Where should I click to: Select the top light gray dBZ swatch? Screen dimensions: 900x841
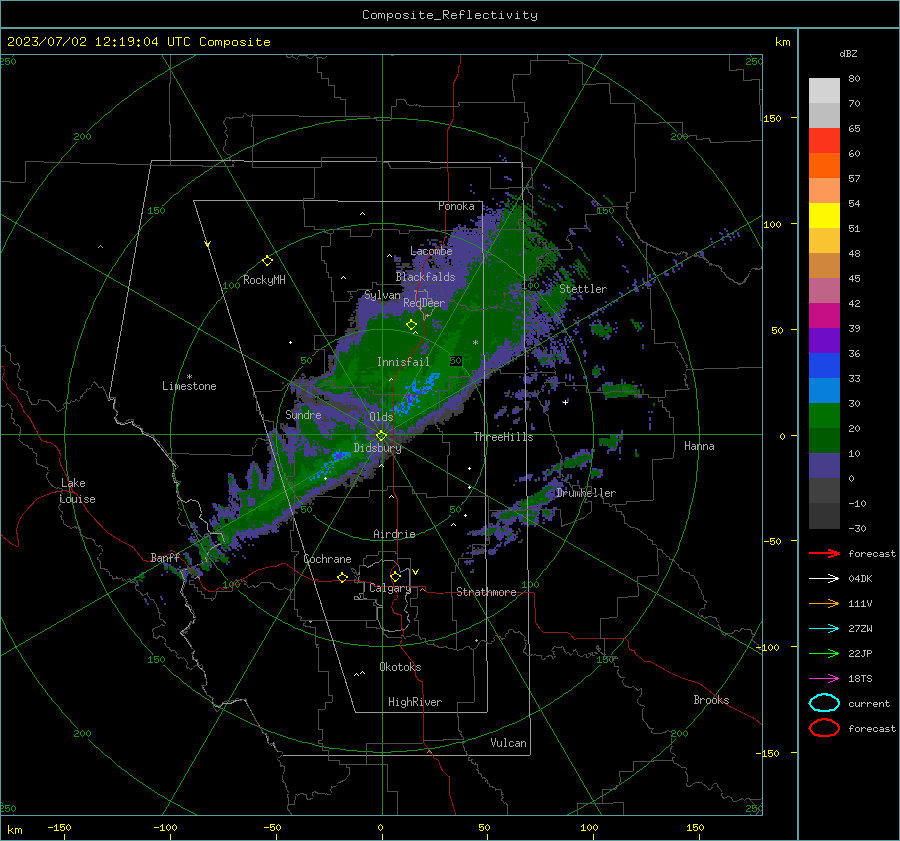(824, 91)
